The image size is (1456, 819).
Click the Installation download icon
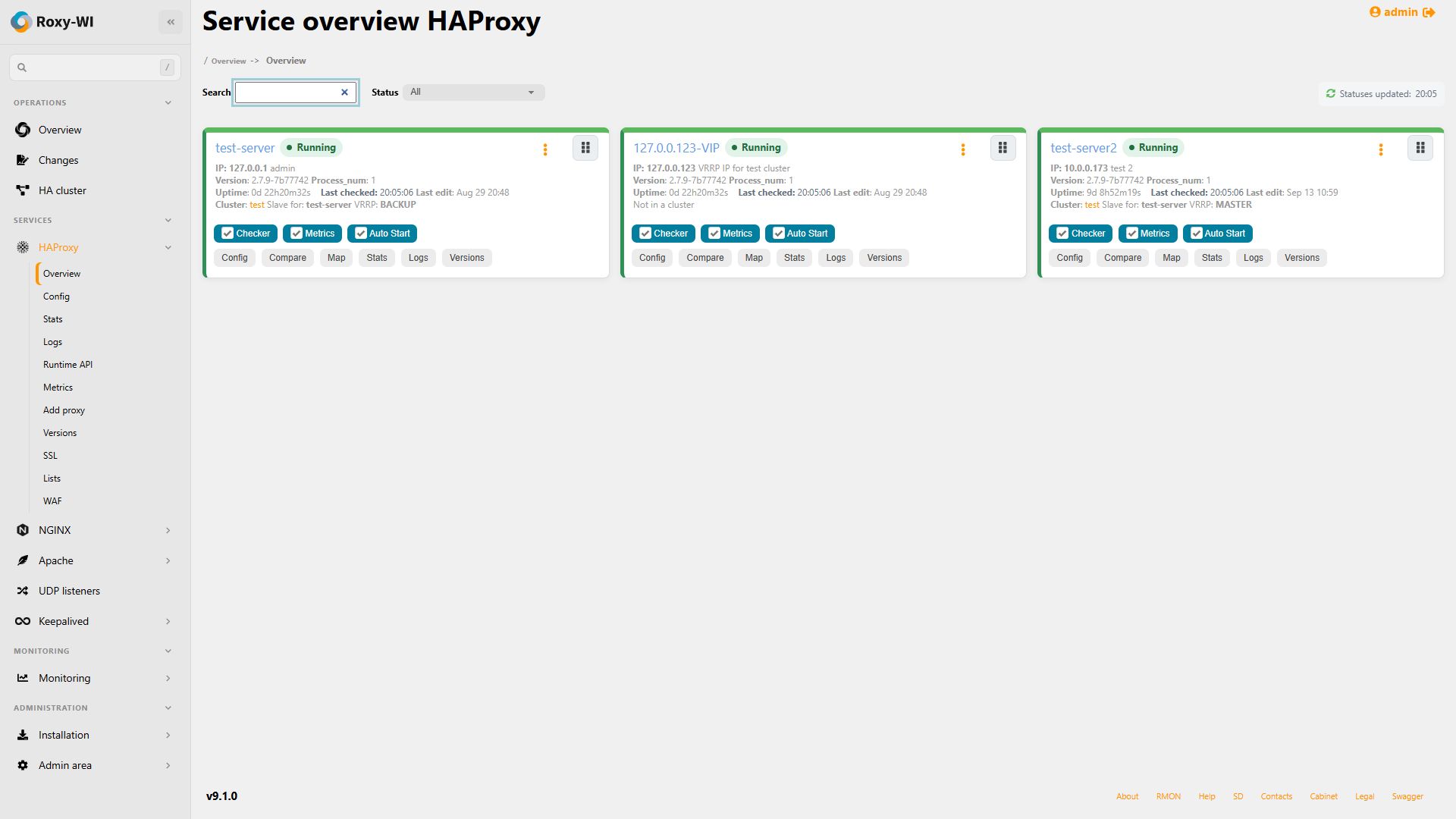coord(23,735)
